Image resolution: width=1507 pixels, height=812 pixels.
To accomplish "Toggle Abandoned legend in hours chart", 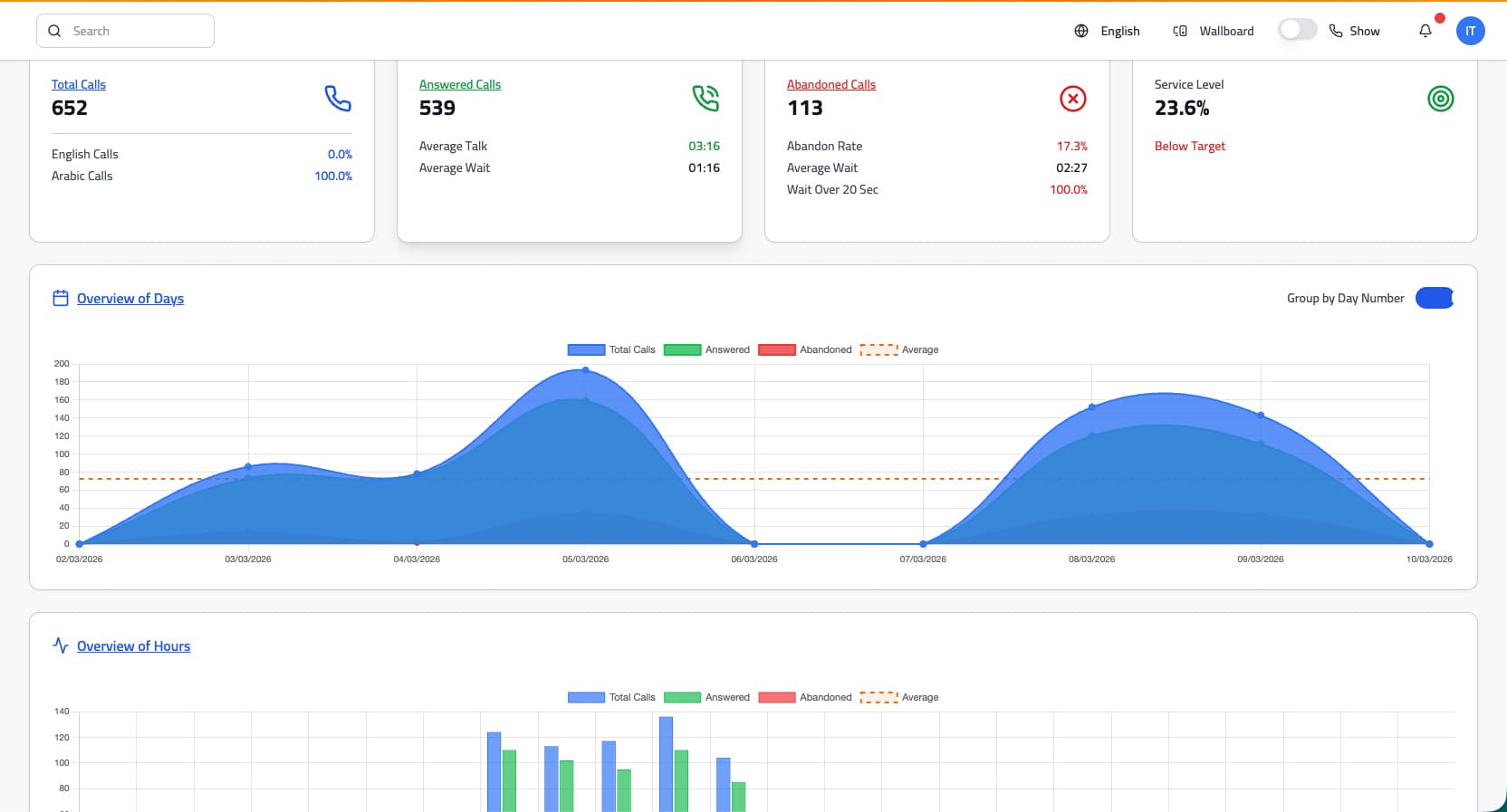I will tap(805, 697).
